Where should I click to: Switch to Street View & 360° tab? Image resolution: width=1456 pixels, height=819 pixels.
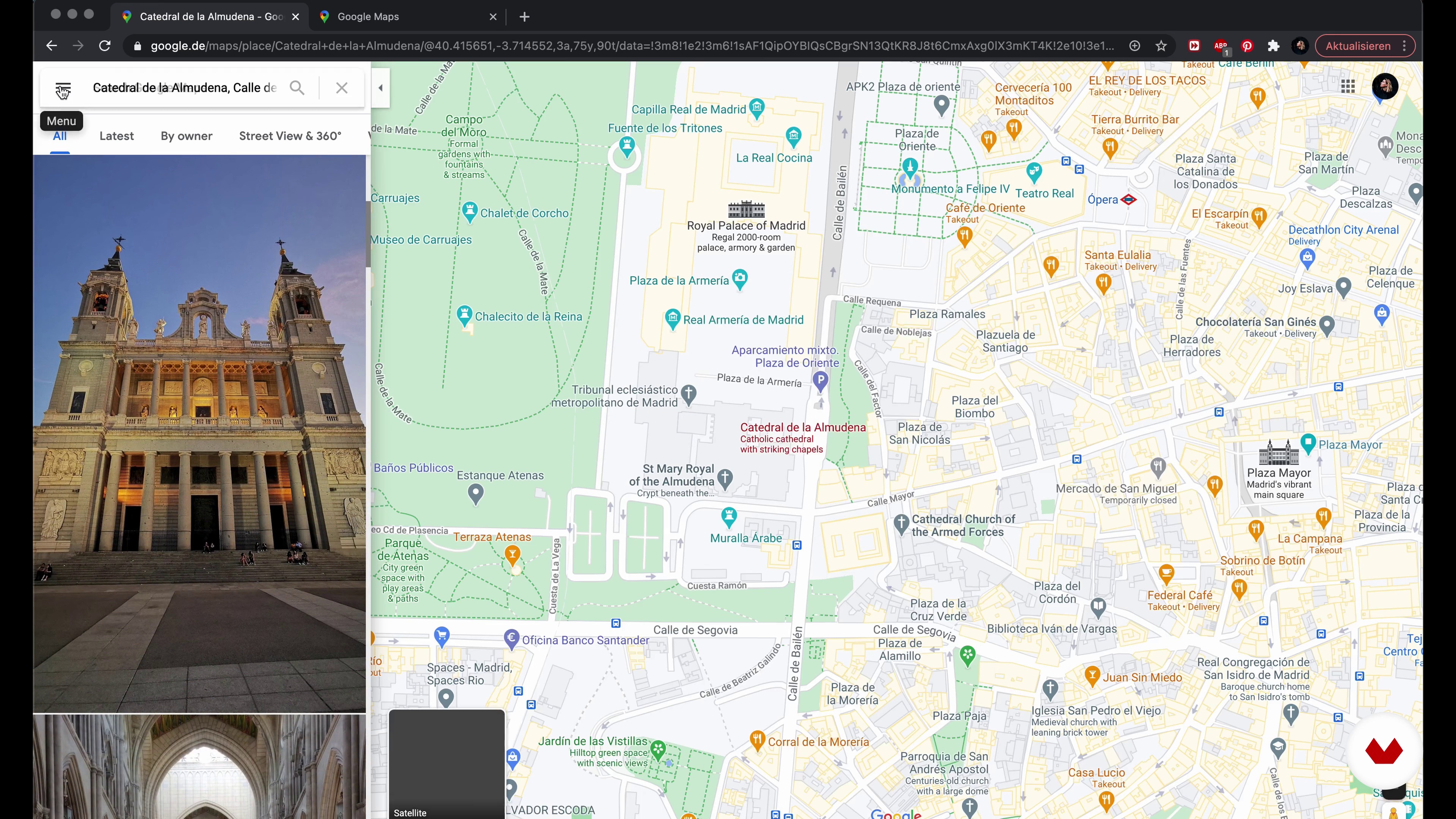coord(290,136)
